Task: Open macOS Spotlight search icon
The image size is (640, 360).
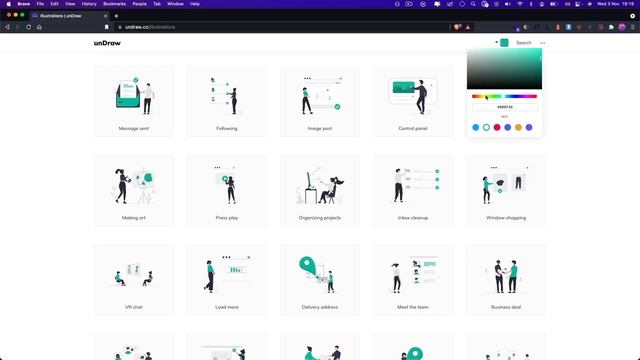Action: tap(473, 4)
